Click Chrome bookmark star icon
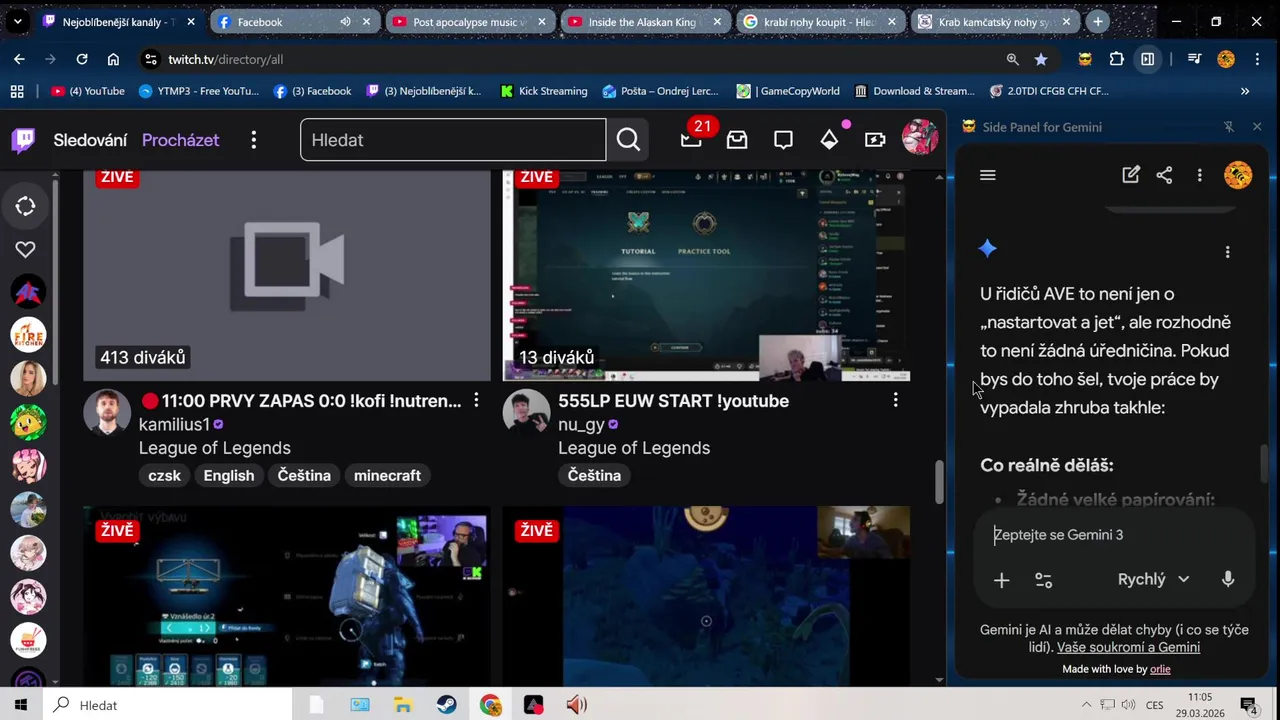Screen dimensions: 1280x720 1041,59
